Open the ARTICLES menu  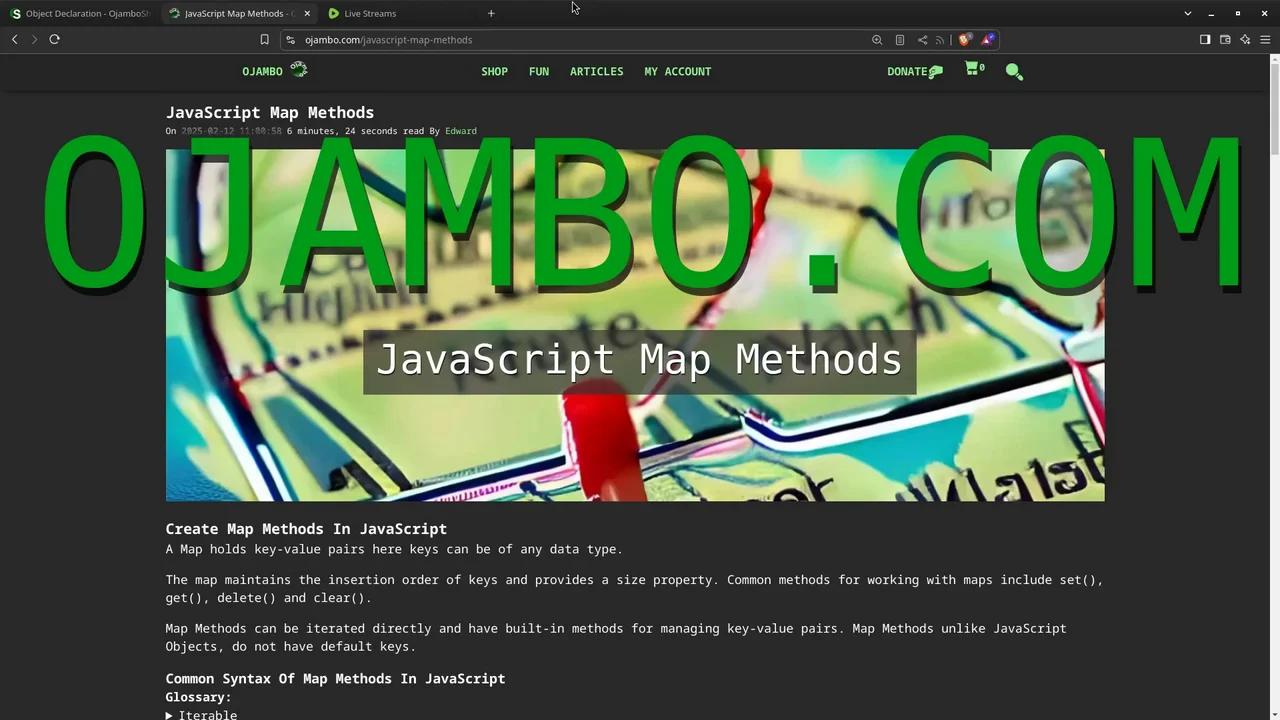596,71
